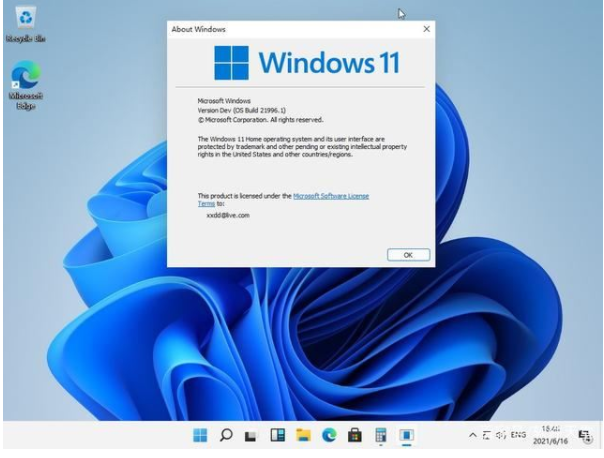Click OK in About Windows dialog

coord(408,255)
